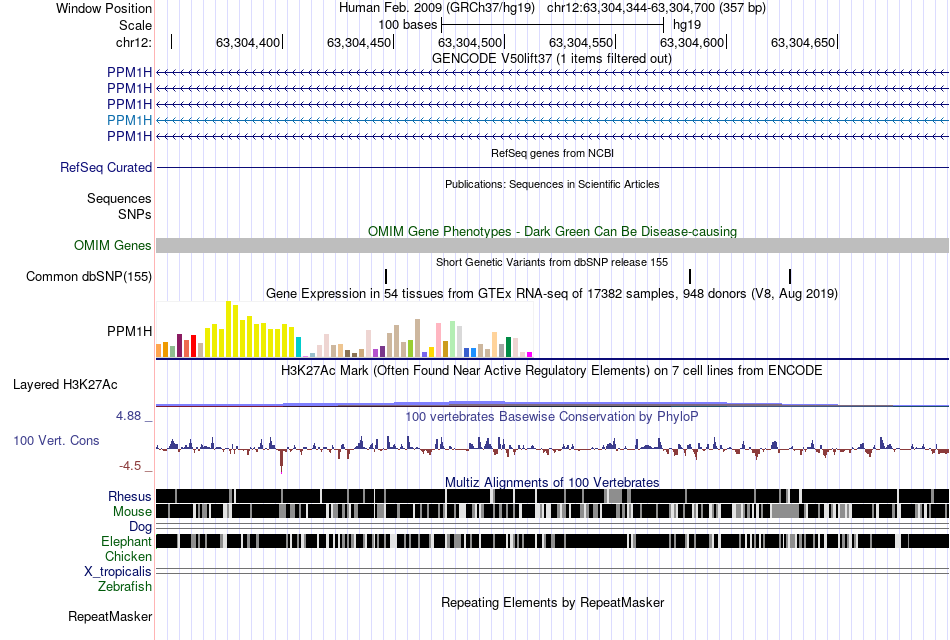
Task: Open 'Multiz Alignments of 100 Vertebrates' title
Action: click(x=552, y=483)
